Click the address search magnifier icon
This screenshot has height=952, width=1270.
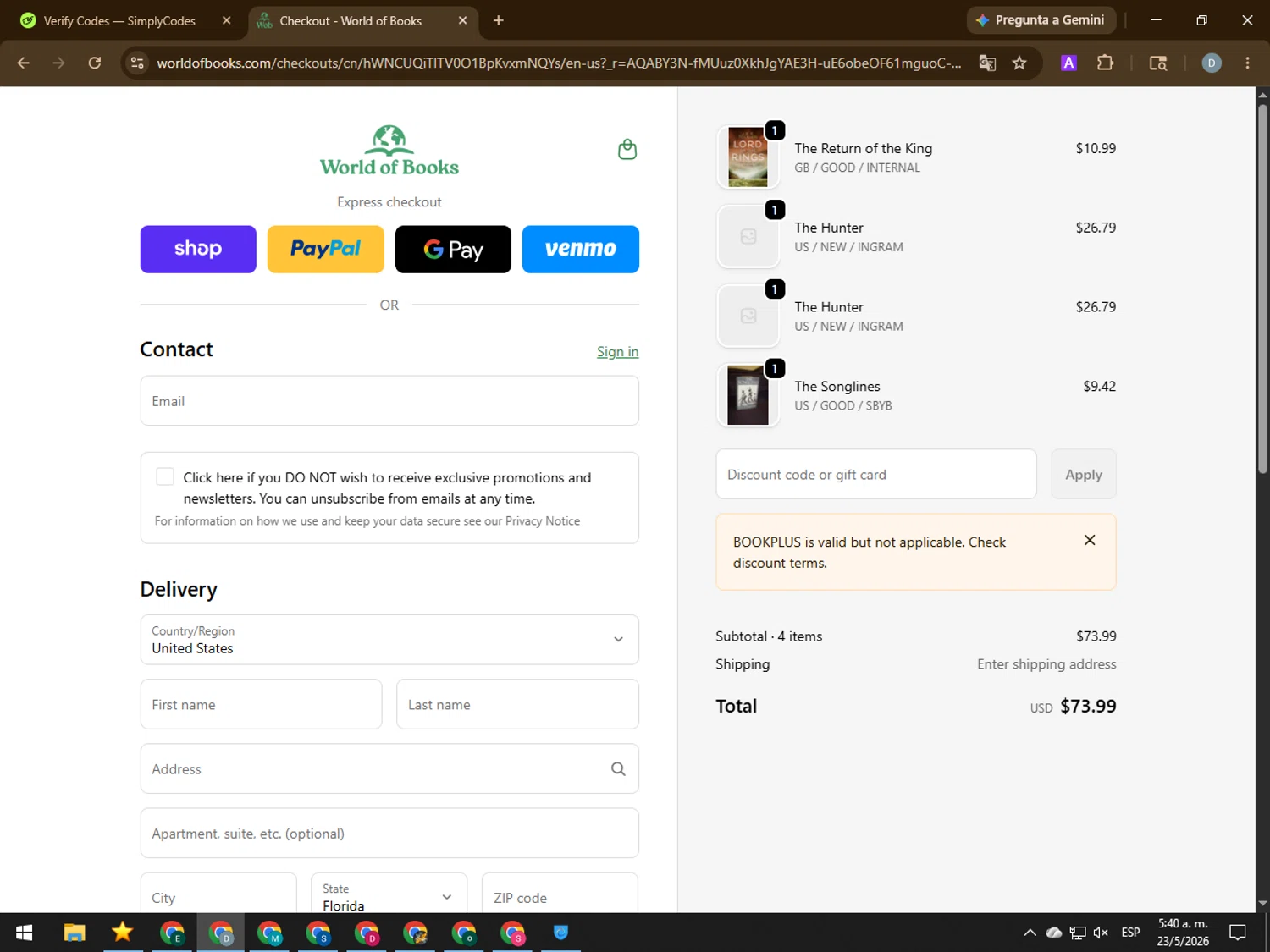[618, 768]
